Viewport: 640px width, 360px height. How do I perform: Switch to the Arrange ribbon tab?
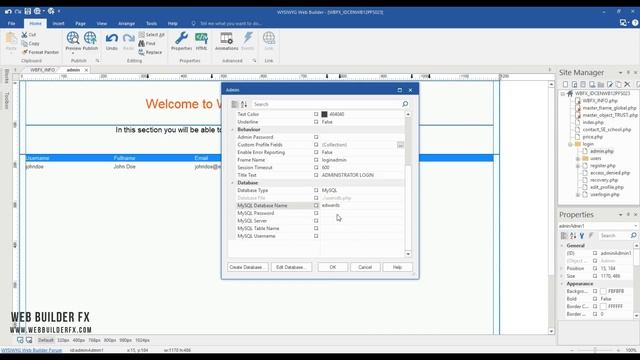pos(127,24)
